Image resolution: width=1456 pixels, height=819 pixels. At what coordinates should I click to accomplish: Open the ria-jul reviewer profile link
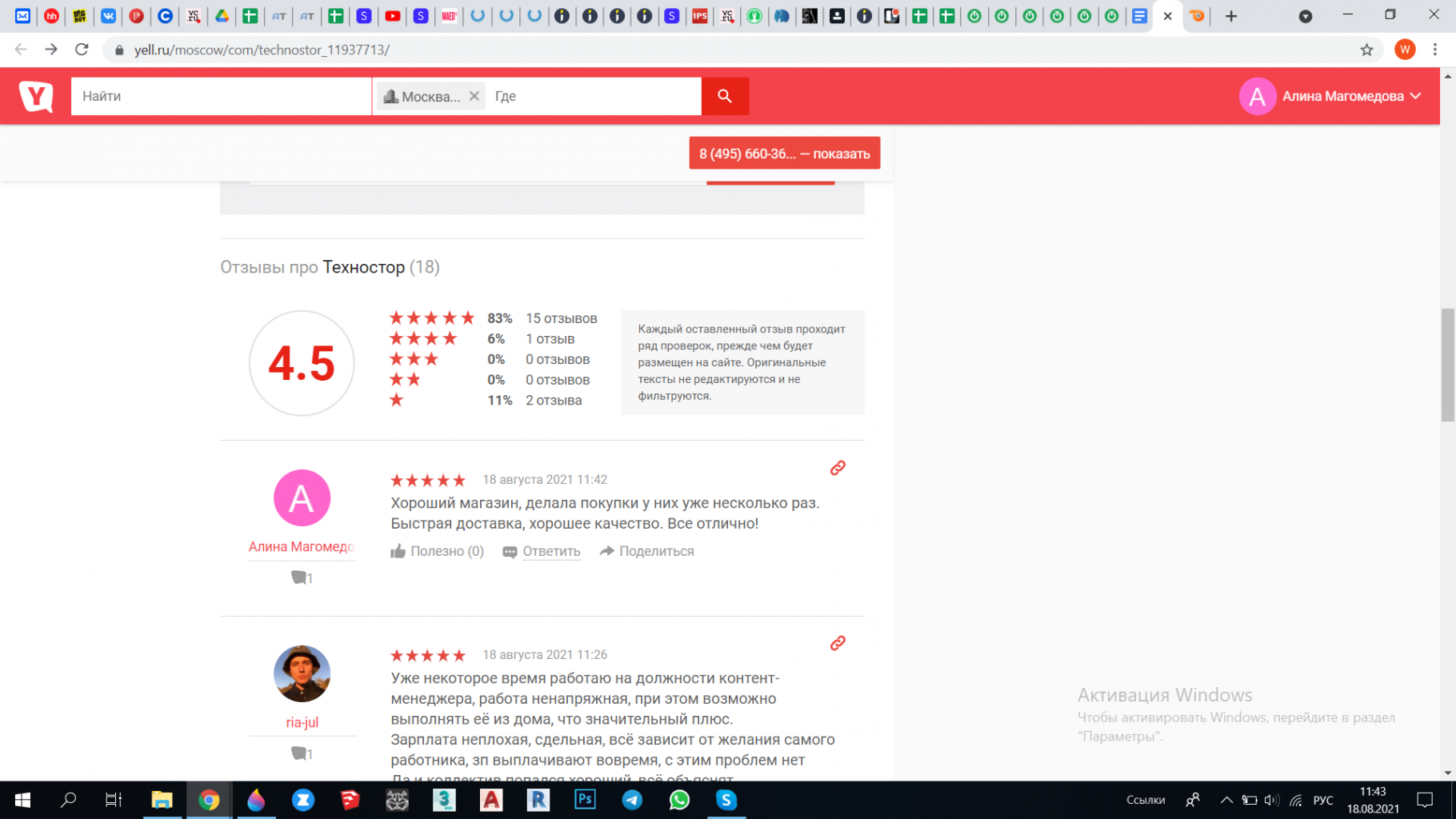point(302,722)
